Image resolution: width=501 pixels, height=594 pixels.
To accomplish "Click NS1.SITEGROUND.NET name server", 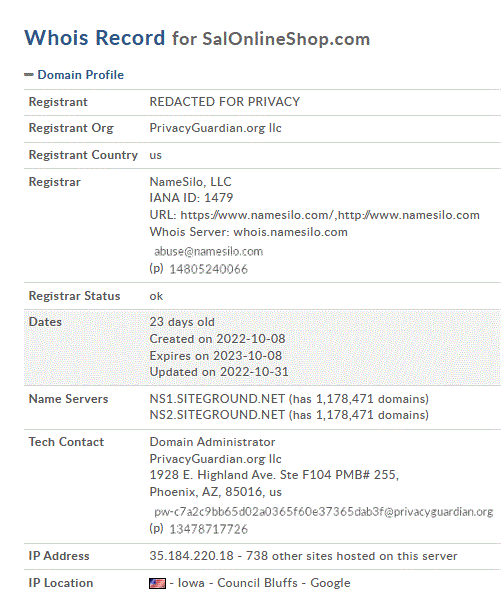I will pos(217,399).
